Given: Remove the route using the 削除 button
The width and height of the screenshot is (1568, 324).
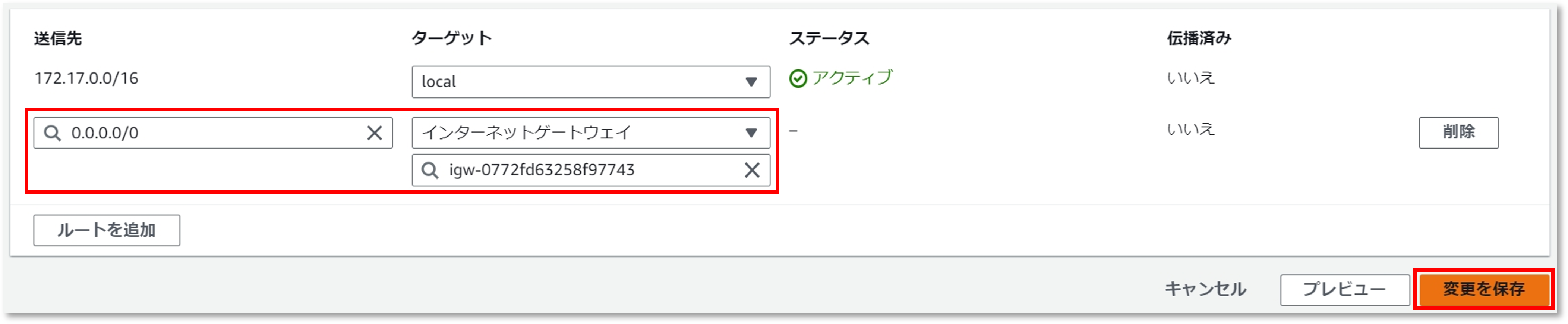Looking at the screenshot, I should (1458, 133).
